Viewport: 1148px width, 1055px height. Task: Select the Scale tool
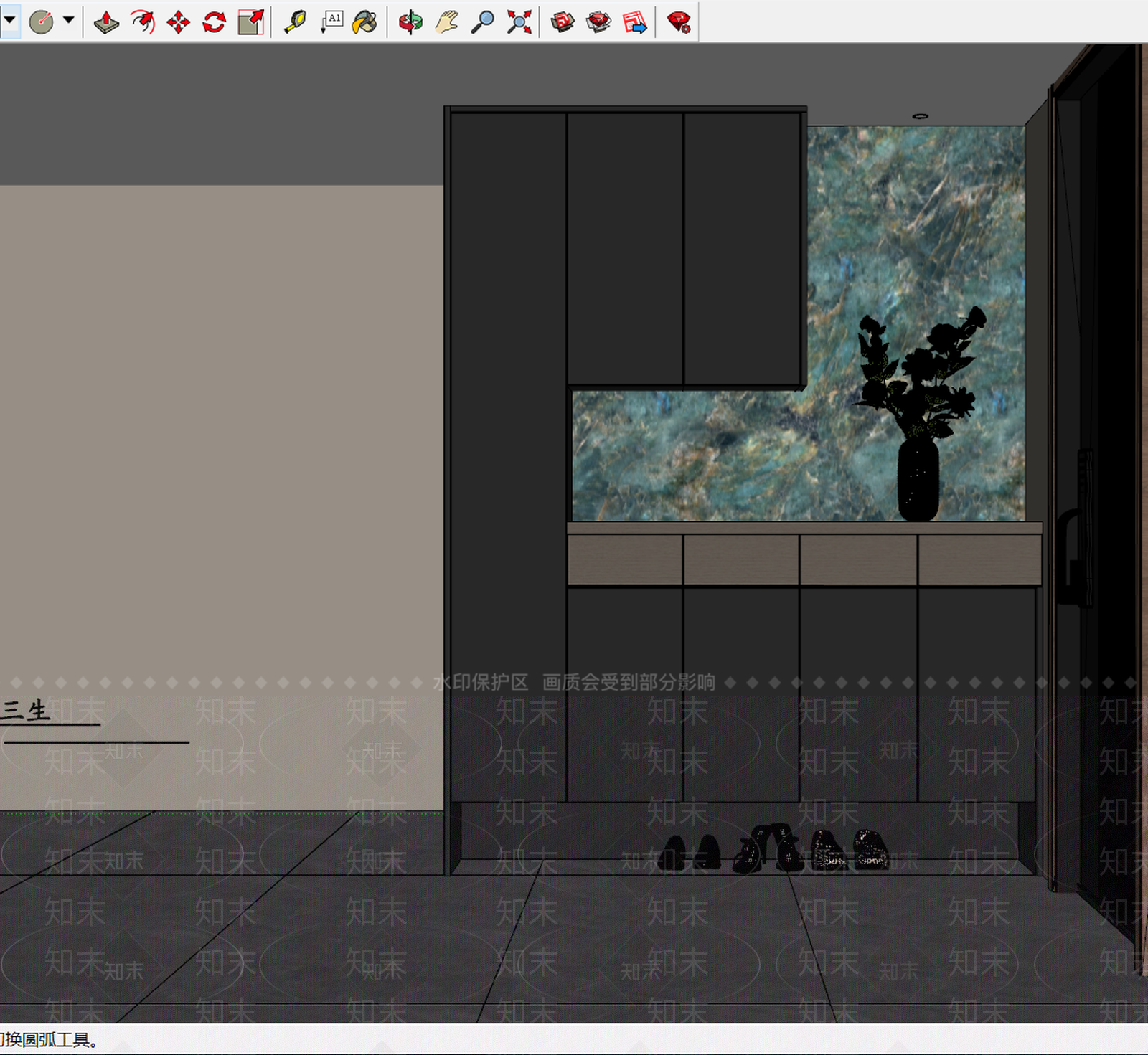pos(250,22)
